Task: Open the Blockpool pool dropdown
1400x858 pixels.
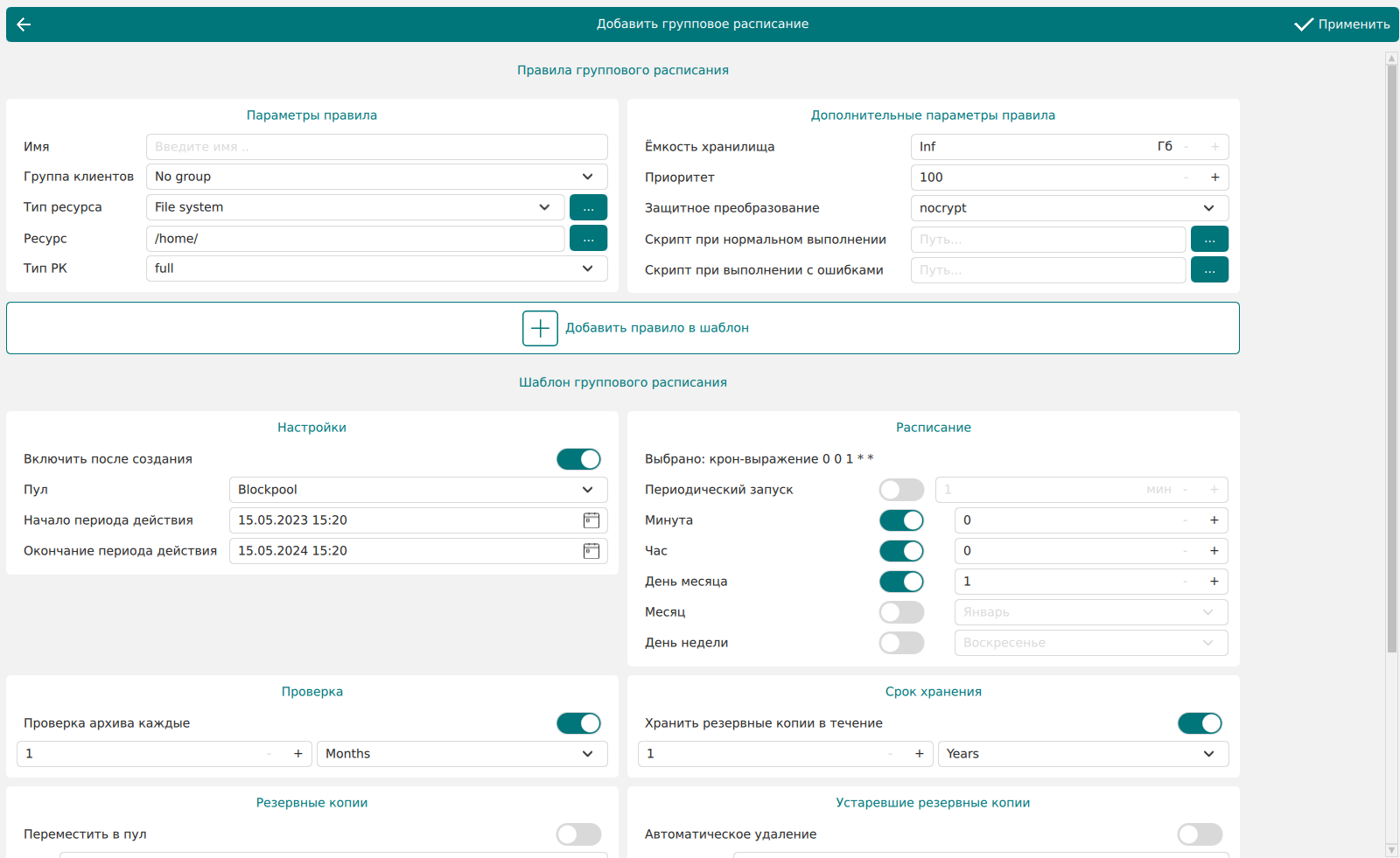Action: pos(417,490)
